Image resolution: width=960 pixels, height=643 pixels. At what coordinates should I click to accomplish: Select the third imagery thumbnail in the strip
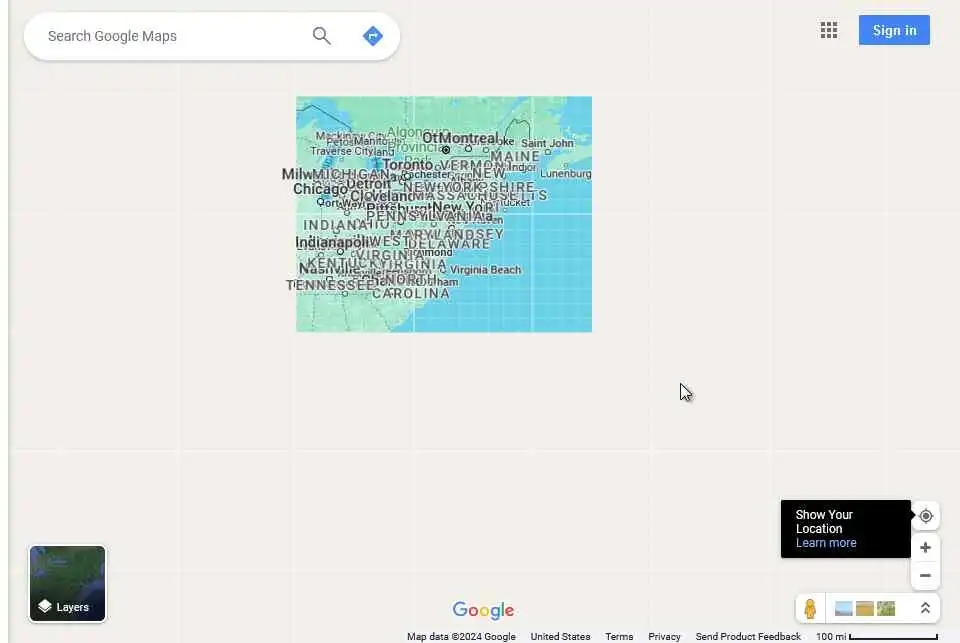point(886,609)
